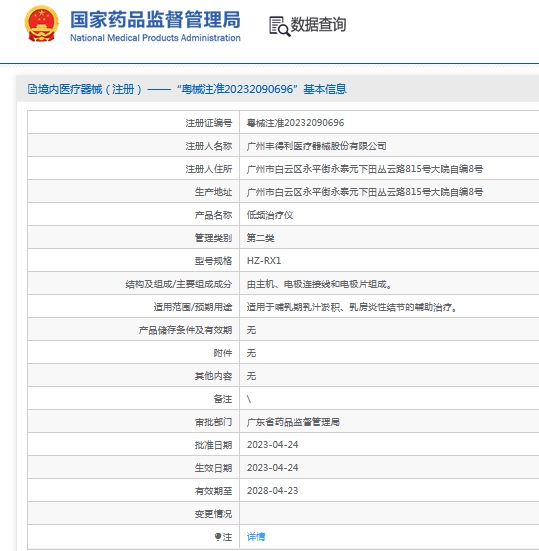Viewport: 539px width, 551px height.
Task: Select model specification HZ-RX1
Action: pos(264,261)
